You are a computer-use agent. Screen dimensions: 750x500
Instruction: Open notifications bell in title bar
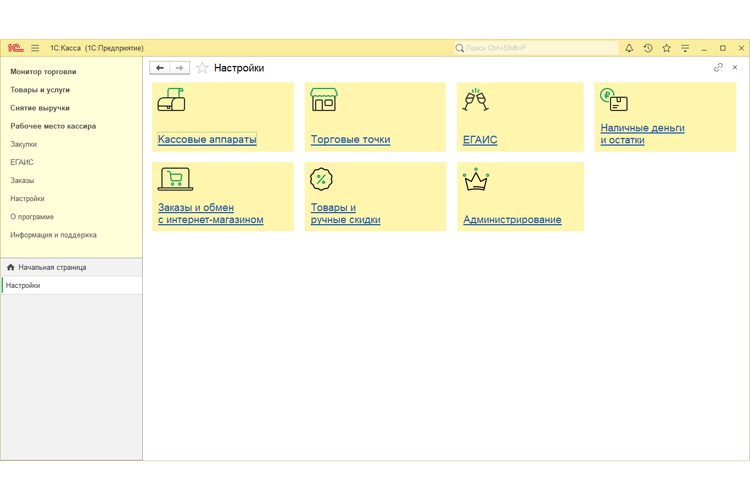click(x=629, y=48)
